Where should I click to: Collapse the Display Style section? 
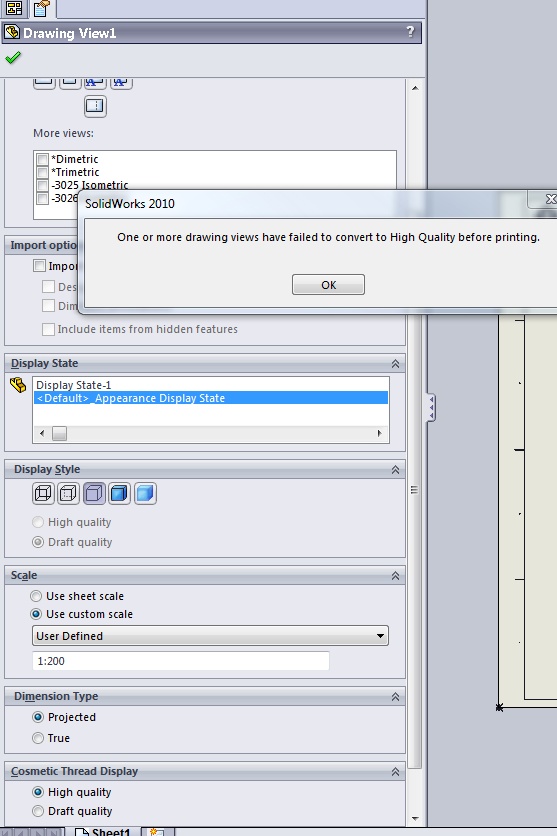(x=395, y=470)
